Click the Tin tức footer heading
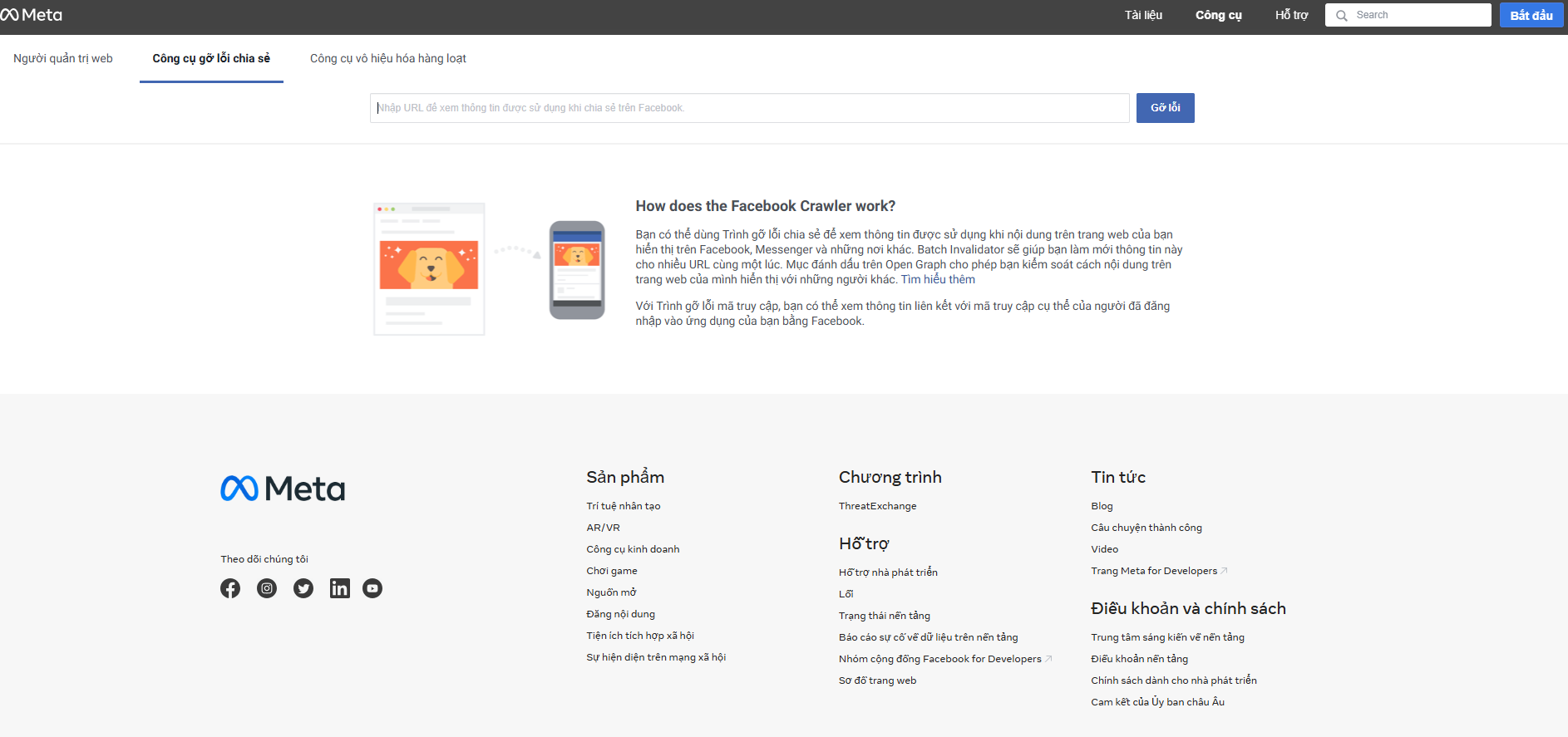1568x737 pixels. point(1118,477)
